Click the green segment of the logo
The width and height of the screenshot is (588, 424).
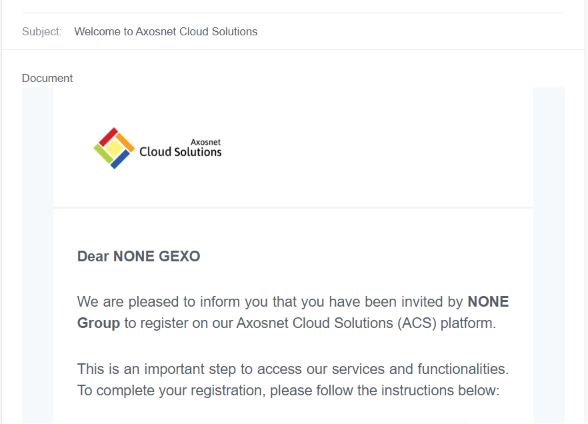tap(103, 154)
